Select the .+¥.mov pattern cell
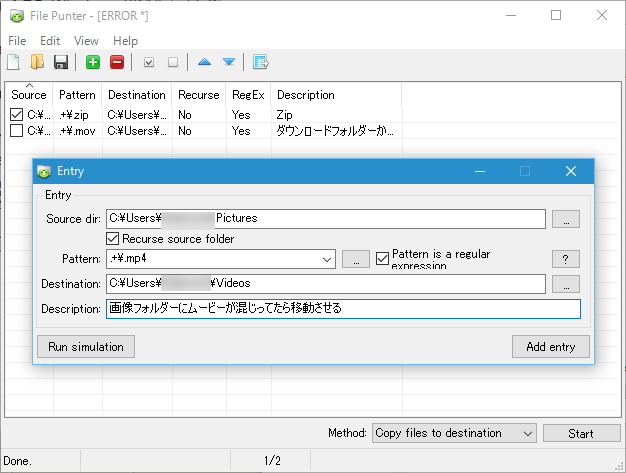This screenshot has width=626, height=473. [x=77, y=131]
